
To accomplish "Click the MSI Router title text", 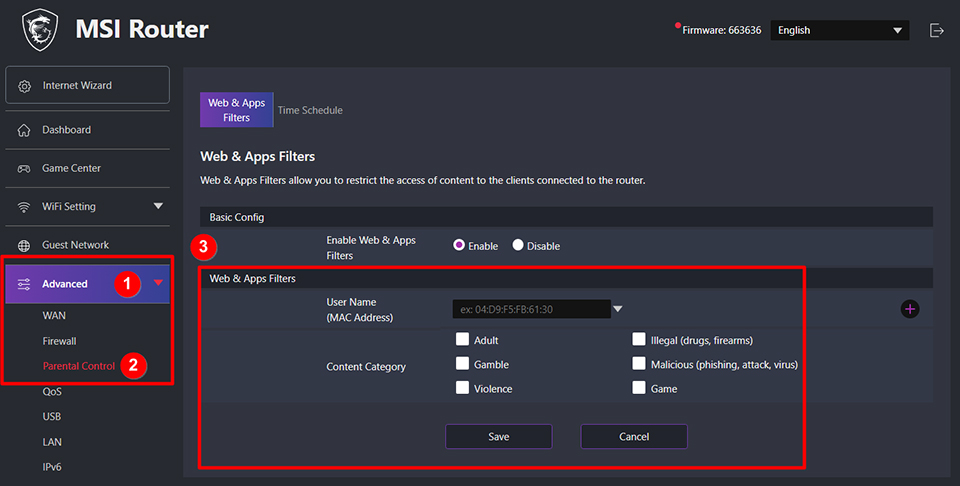I will [142, 29].
